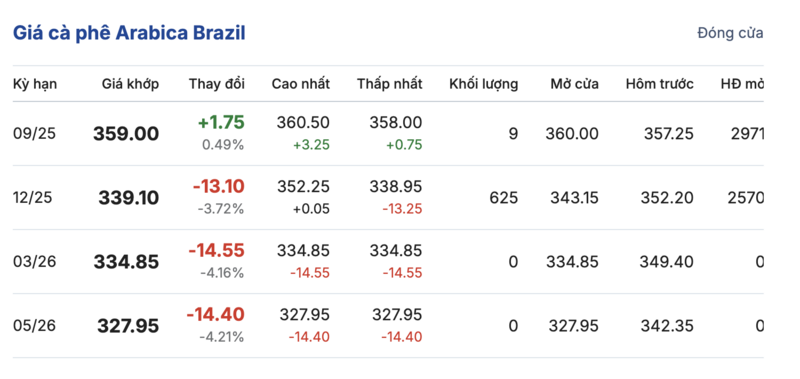This screenshot has height=379, width=800.
Task: Click the +1.75 green change value
Action: [222, 122]
